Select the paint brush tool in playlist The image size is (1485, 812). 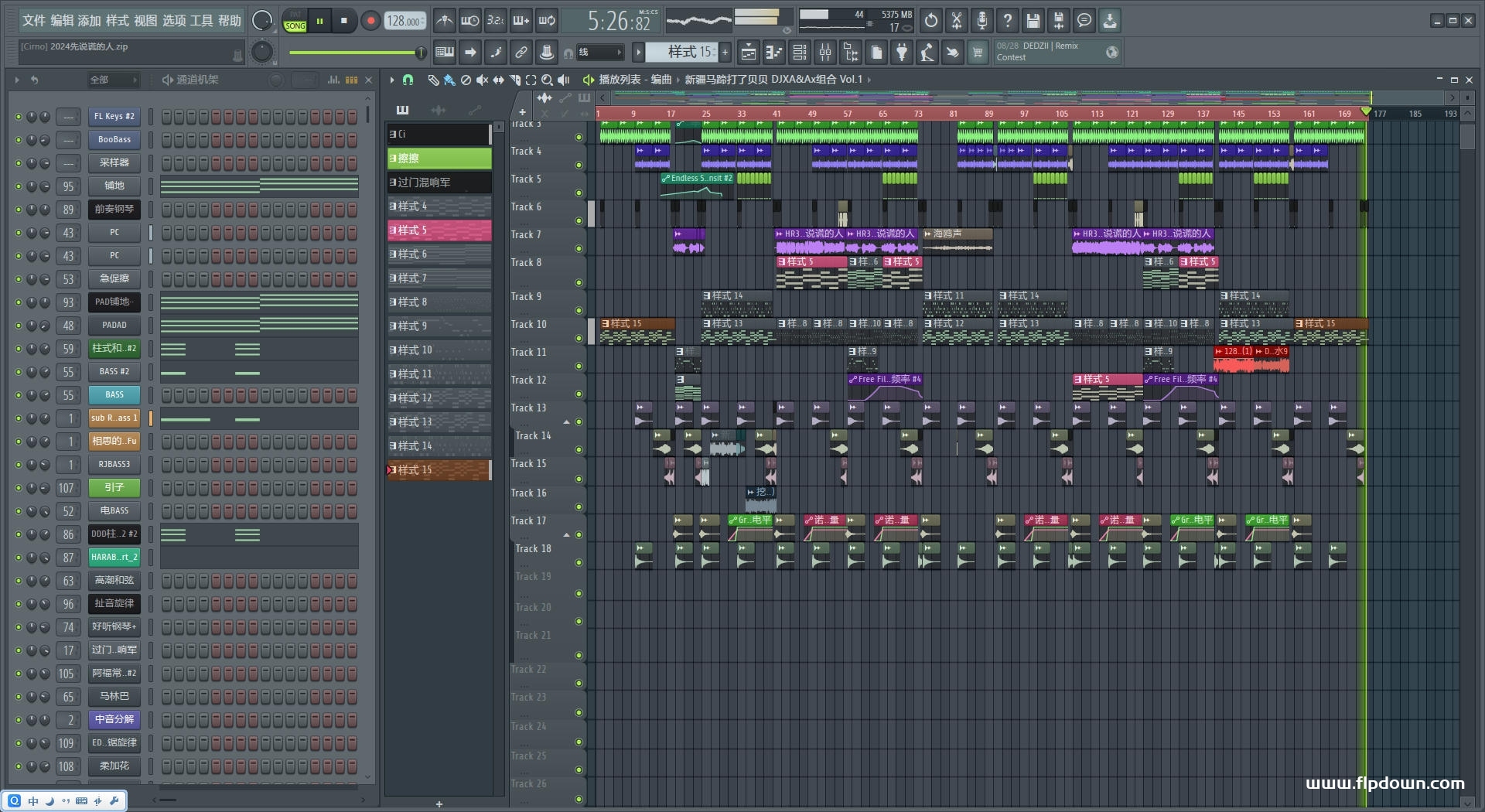(x=449, y=80)
